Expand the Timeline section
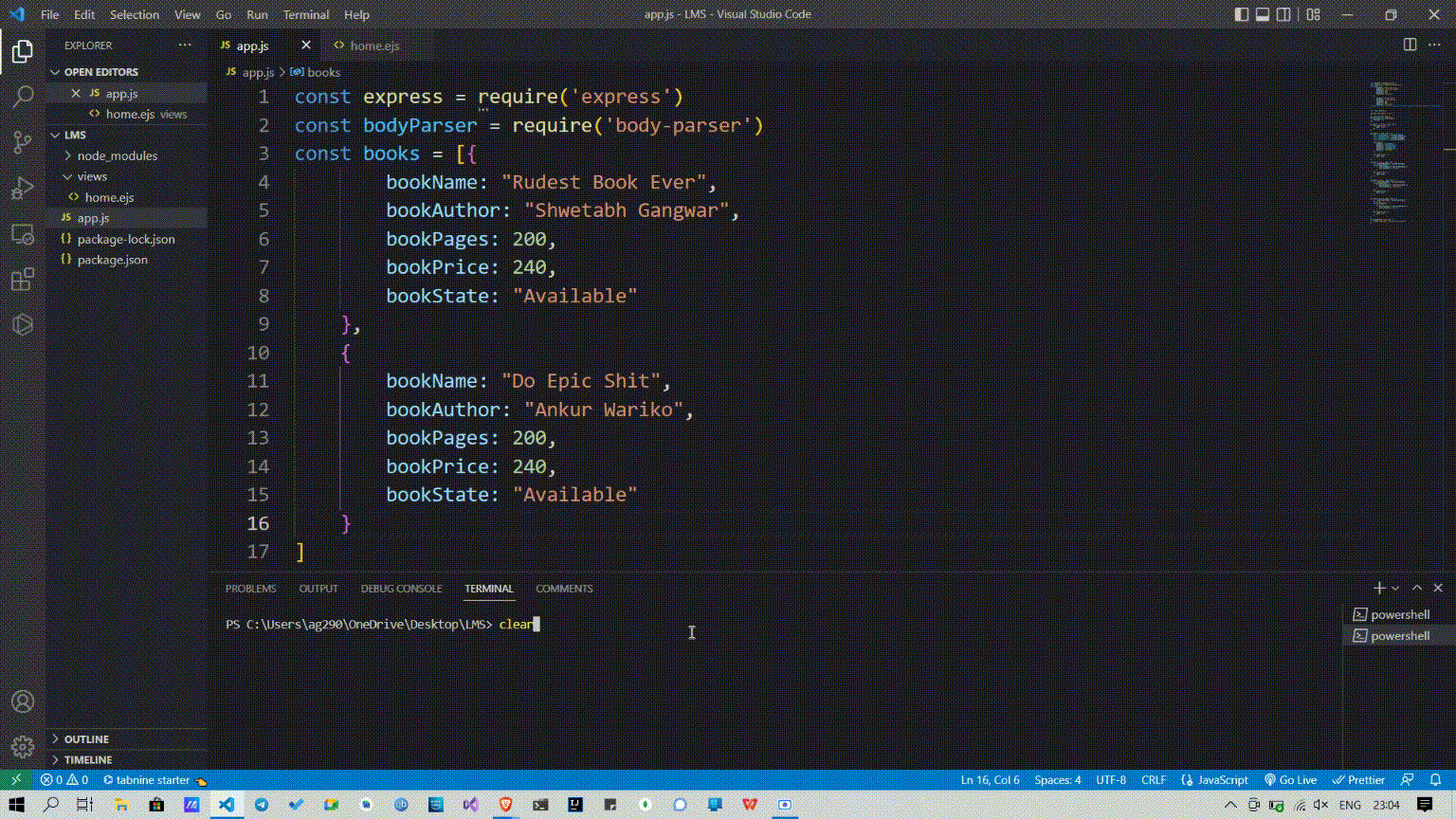The height and width of the screenshot is (819, 1456). tap(126, 759)
